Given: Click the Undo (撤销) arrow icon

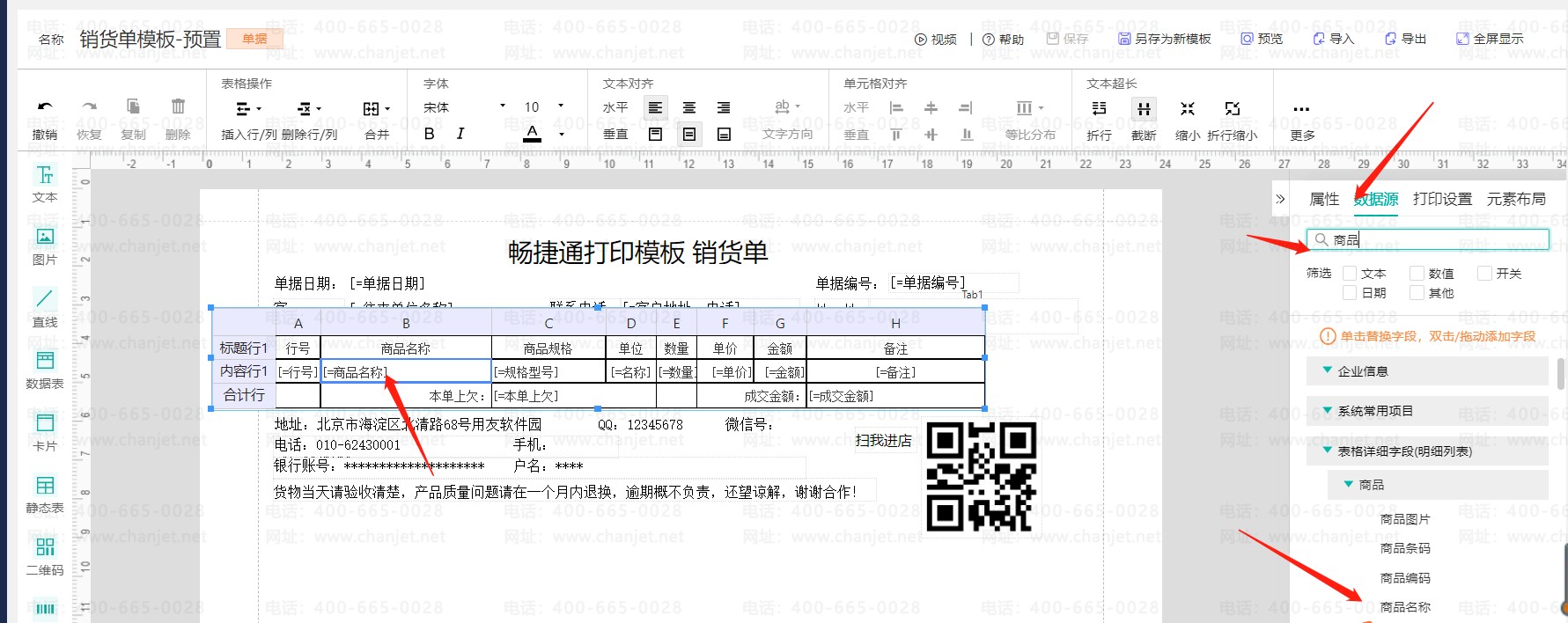Looking at the screenshot, I should pyautogui.click(x=45, y=107).
